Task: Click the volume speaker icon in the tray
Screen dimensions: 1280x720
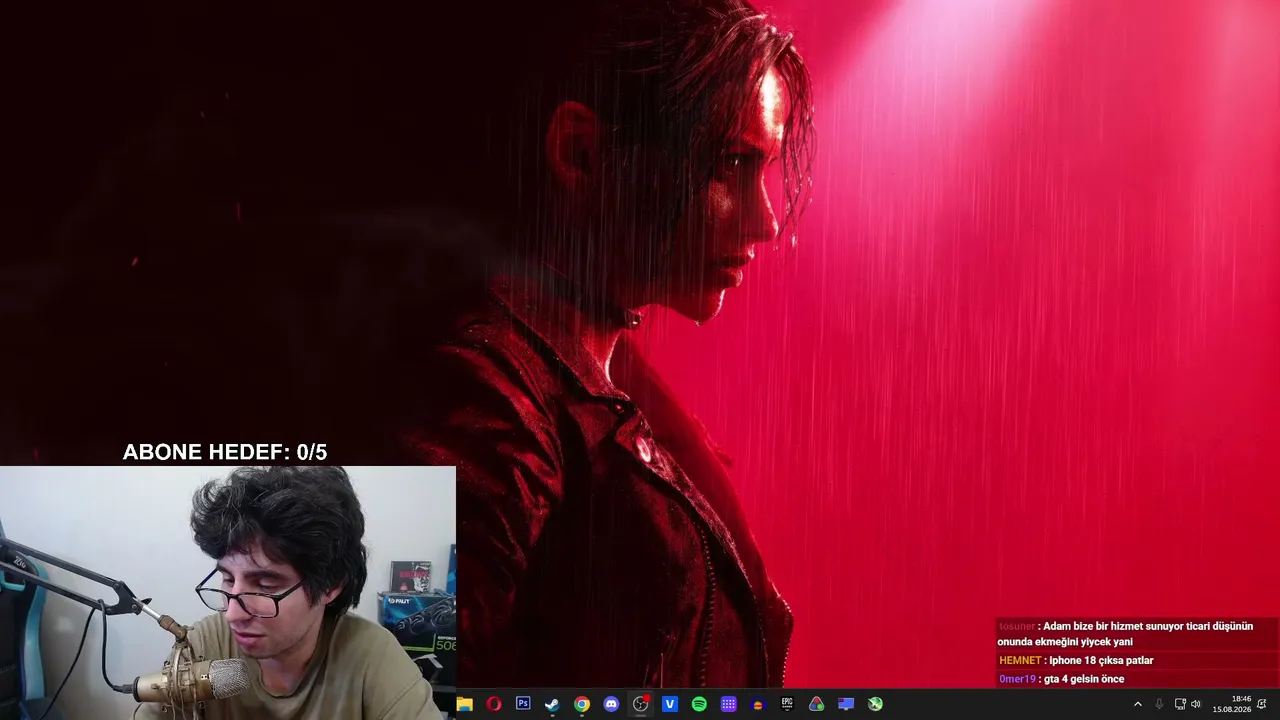Action: coord(1196,704)
